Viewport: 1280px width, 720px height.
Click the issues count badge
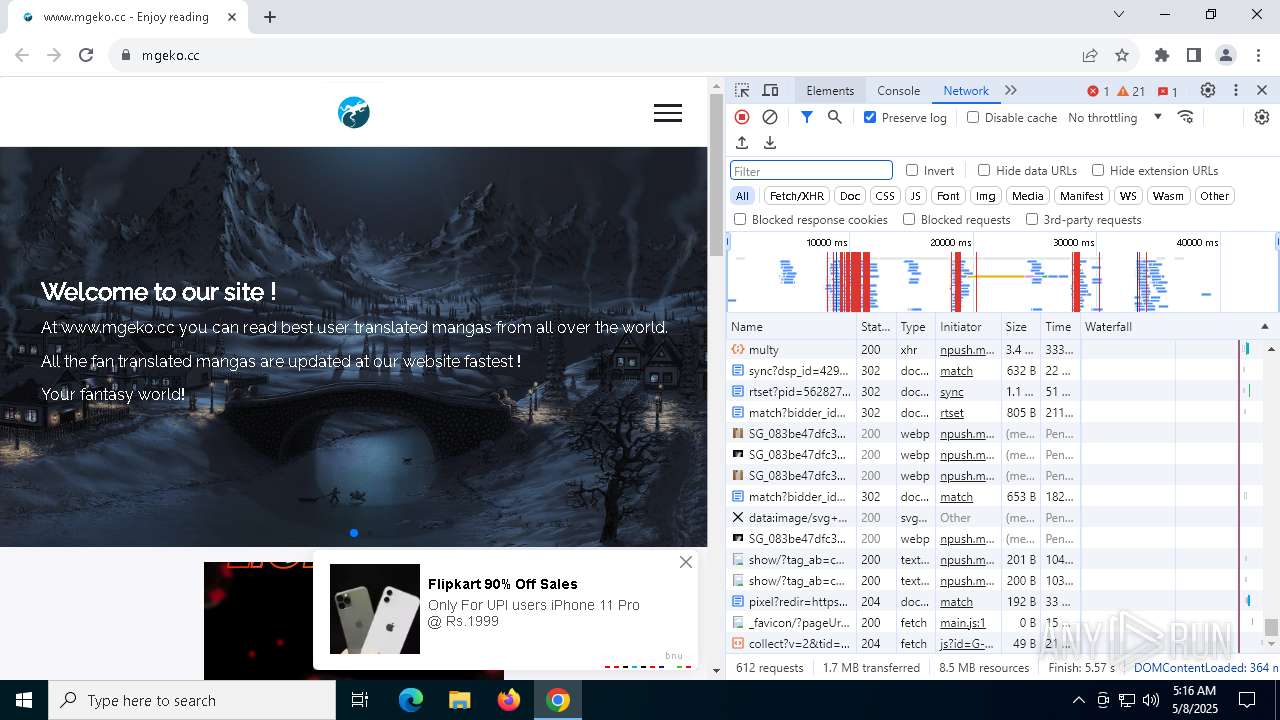pos(1167,91)
